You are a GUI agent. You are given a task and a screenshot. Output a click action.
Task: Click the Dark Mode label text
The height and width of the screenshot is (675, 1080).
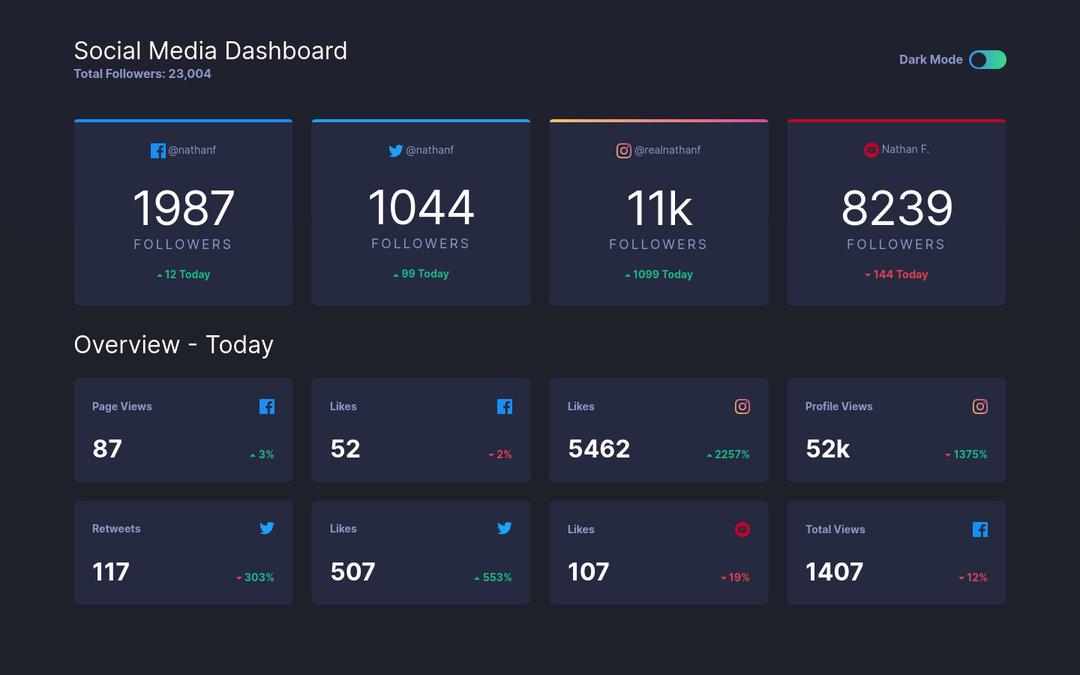(930, 60)
